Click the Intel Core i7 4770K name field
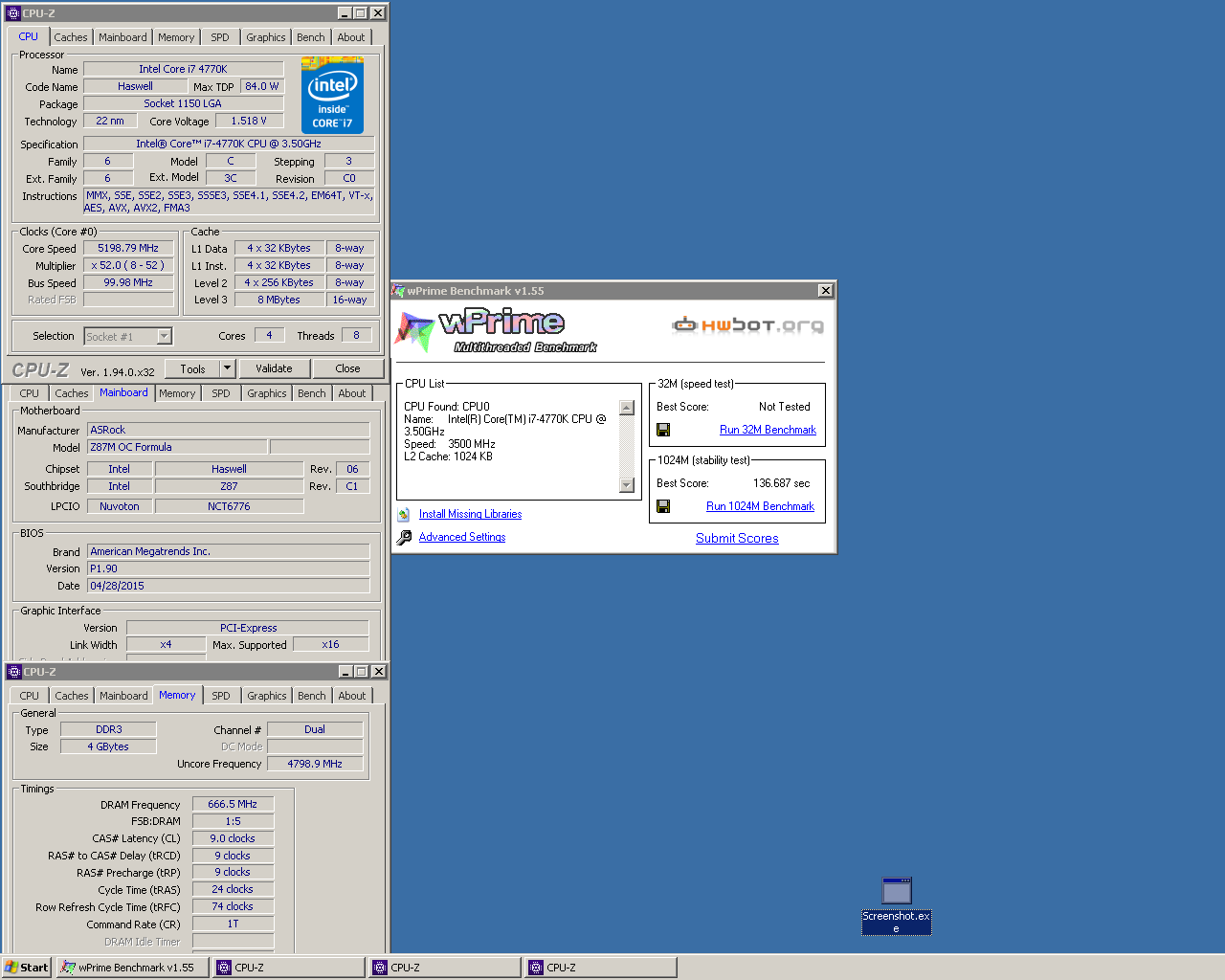 coord(183,69)
